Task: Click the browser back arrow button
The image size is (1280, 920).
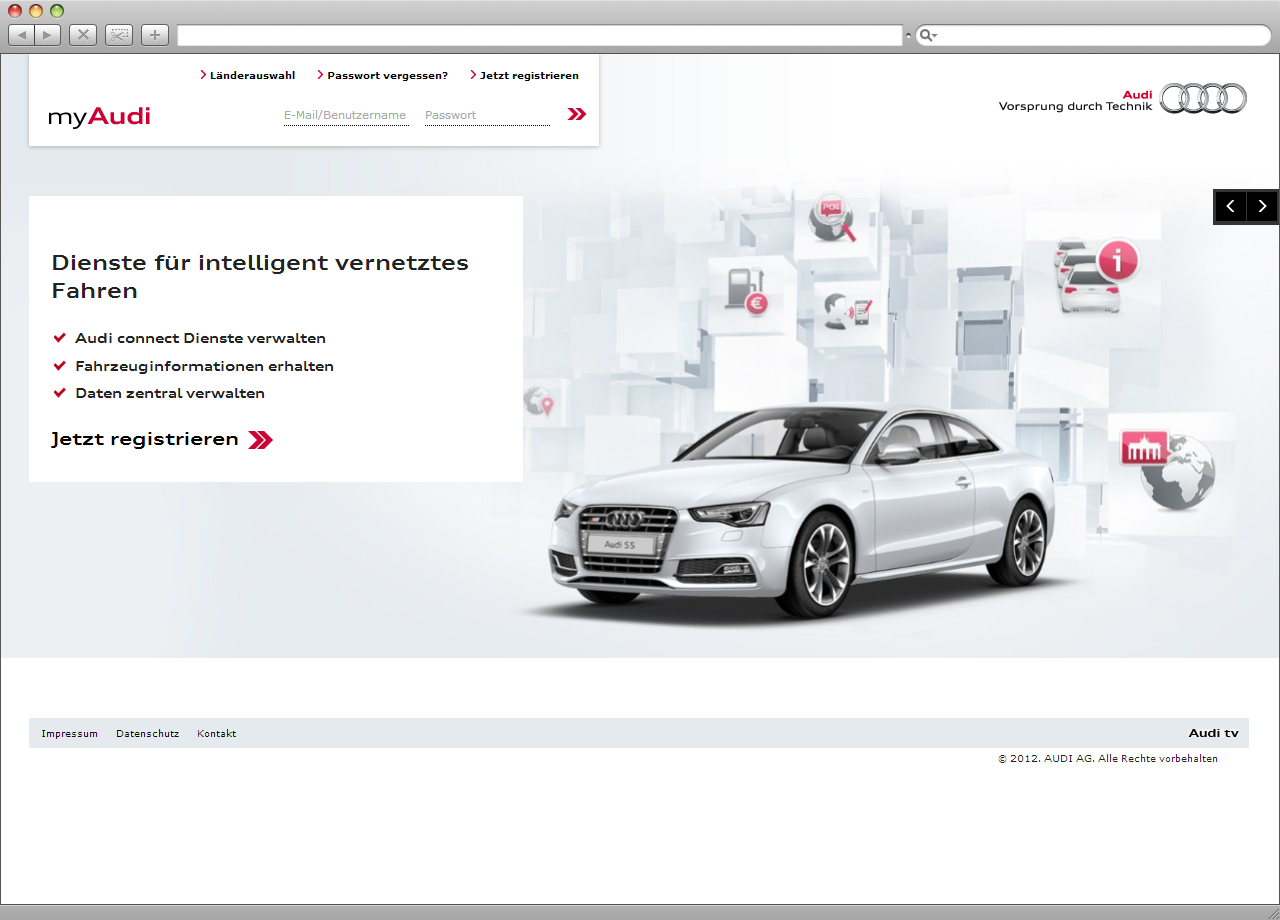Action: (21, 35)
